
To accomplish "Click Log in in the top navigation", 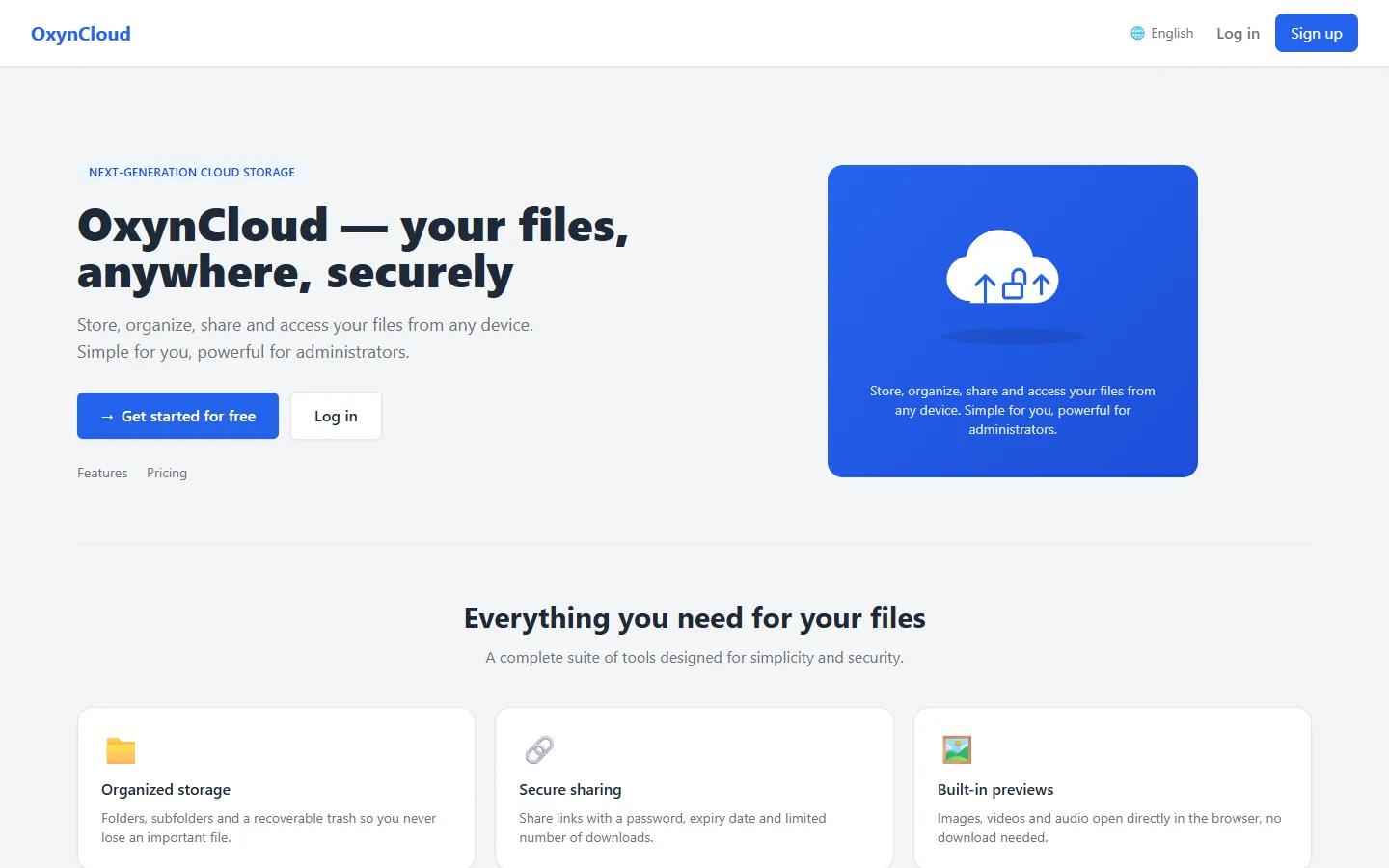I will (1238, 33).
